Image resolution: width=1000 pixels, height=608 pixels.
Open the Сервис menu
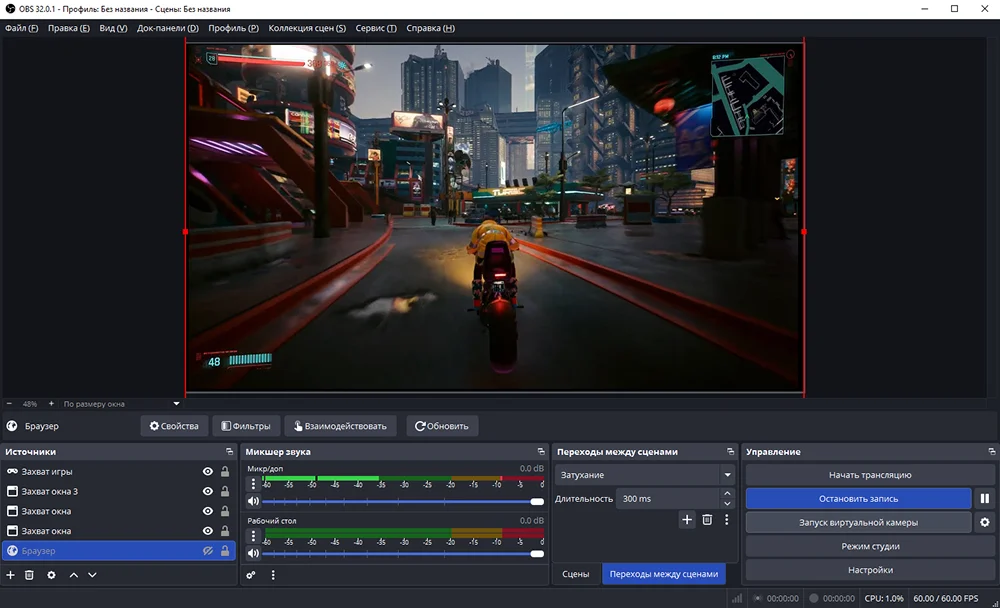coord(374,28)
